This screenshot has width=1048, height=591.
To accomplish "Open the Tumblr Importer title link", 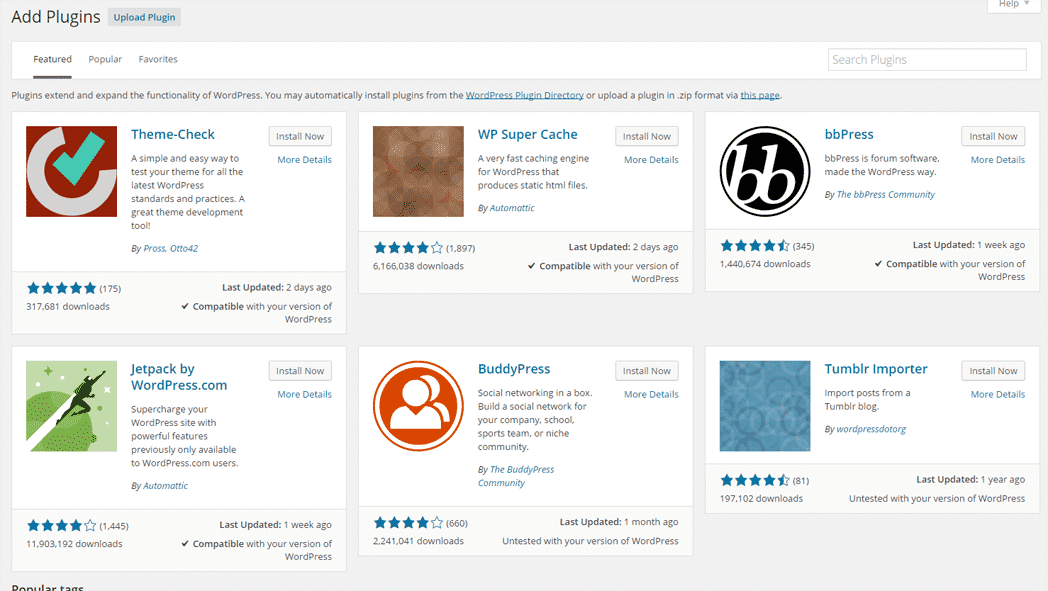I will [876, 369].
